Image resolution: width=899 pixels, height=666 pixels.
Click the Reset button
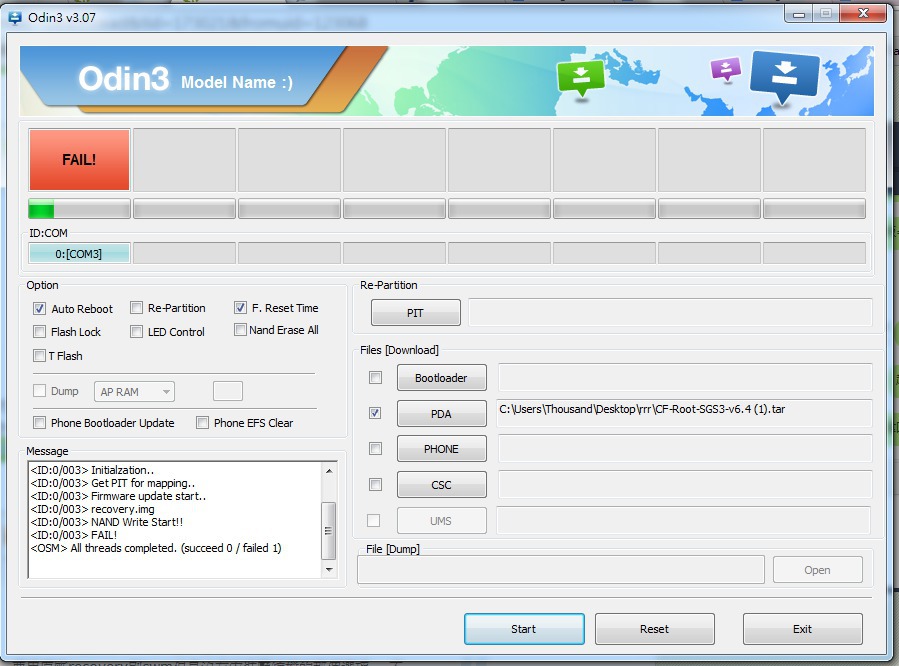pos(654,629)
